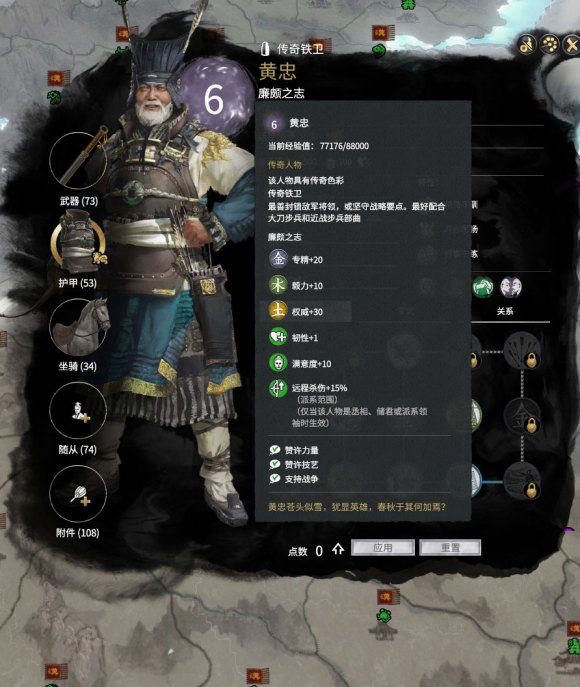The height and width of the screenshot is (687, 580).
Task: Click the 远程杀伤+15% ranged damage icon
Action: coord(278,388)
